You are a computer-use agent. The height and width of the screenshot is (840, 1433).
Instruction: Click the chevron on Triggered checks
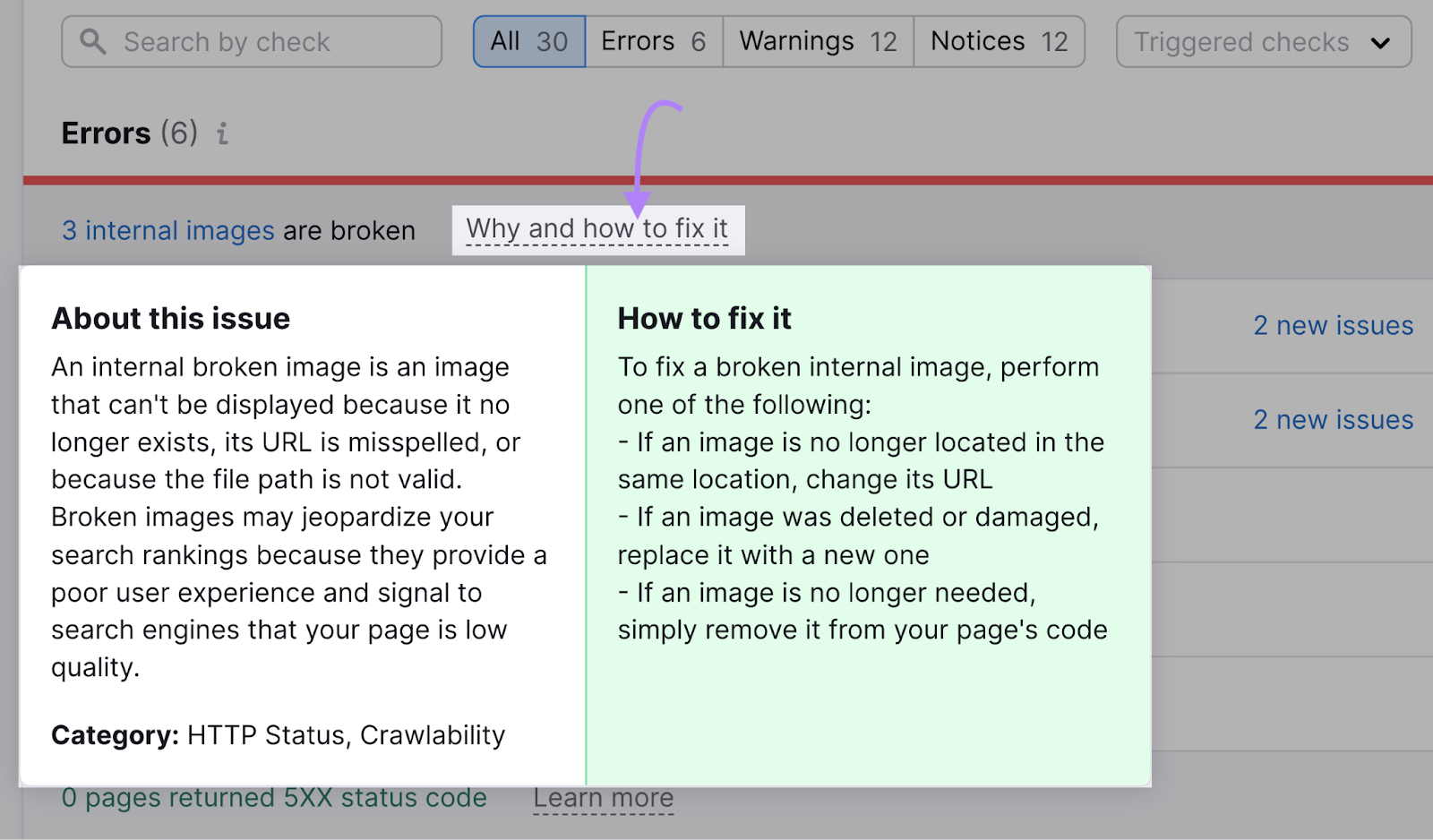tap(1382, 41)
